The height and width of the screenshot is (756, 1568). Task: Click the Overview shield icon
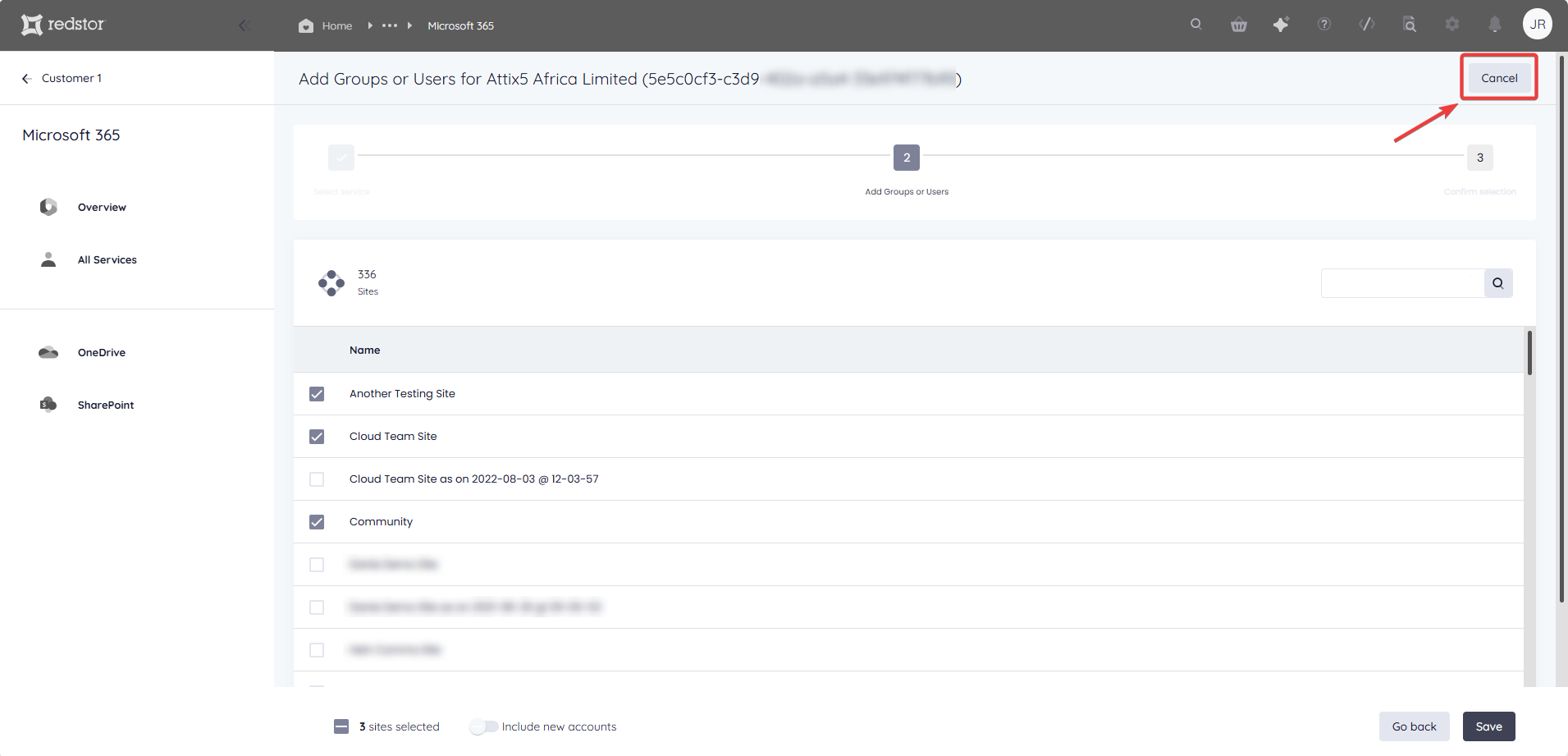[x=48, y=207]
